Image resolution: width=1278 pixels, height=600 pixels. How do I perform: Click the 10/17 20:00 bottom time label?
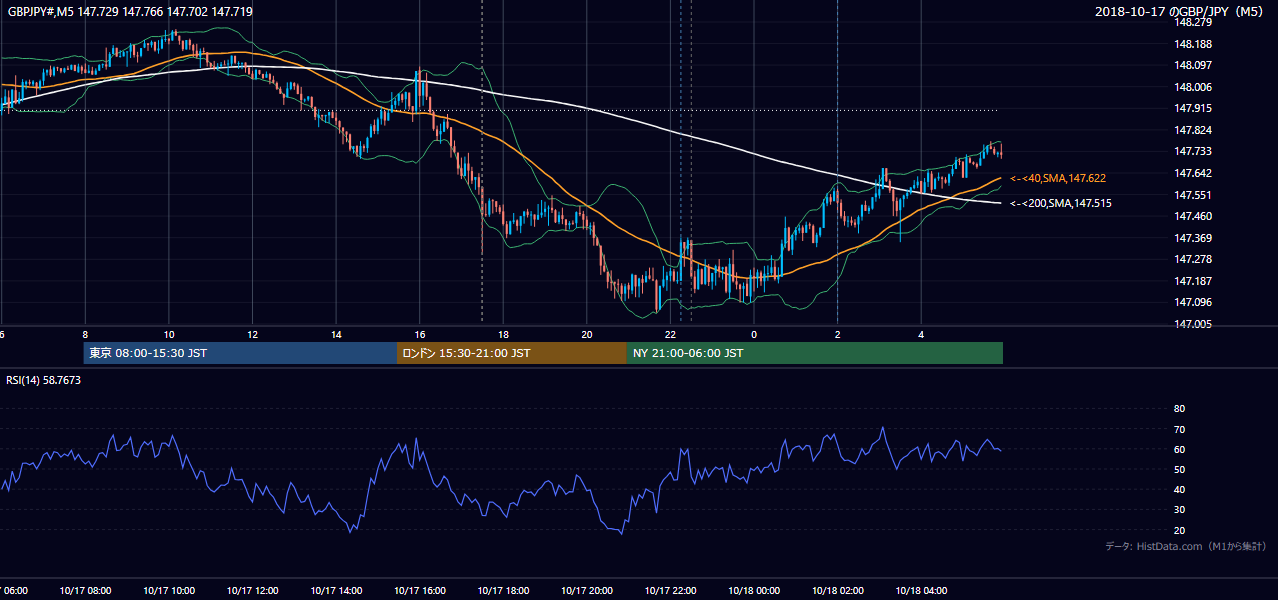[587, 591]
